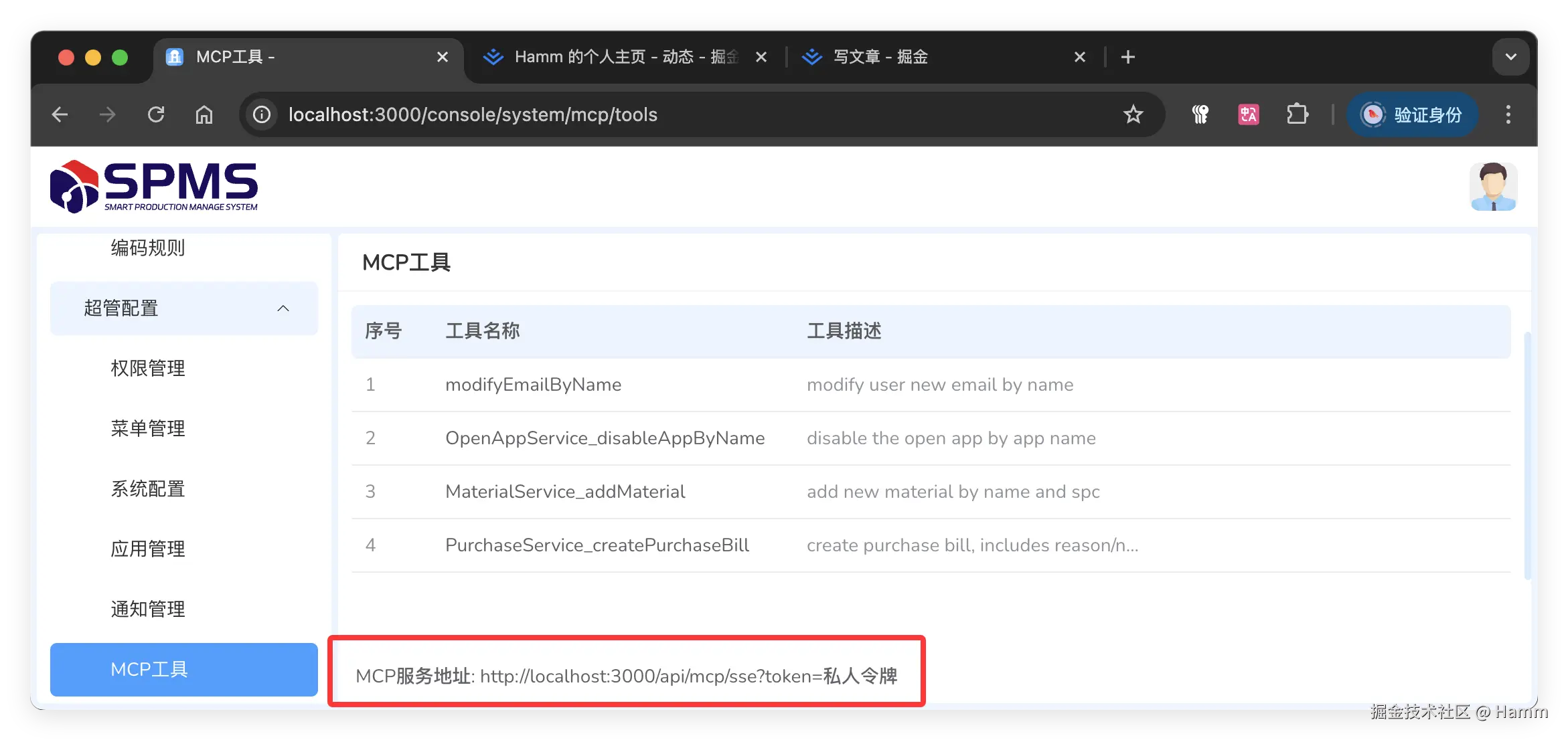
Task: Open a new tab with the plus button
Action: [x=1128, y=57]
